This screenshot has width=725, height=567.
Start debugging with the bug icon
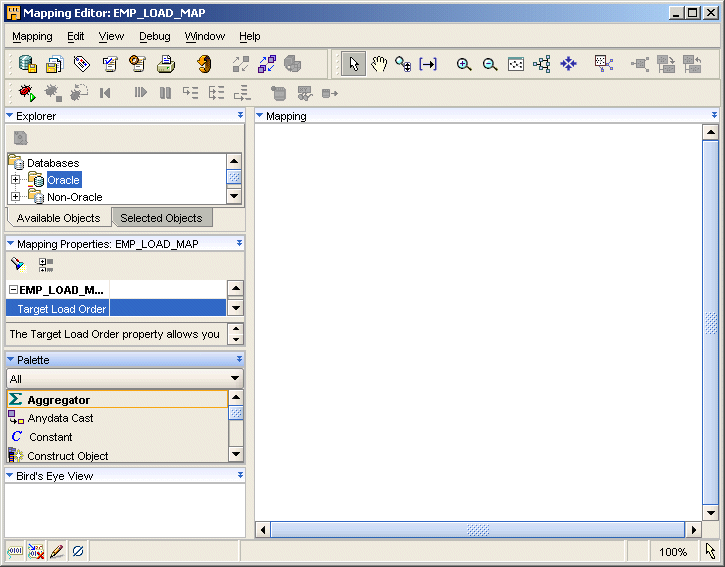click(x=26, y=93)
